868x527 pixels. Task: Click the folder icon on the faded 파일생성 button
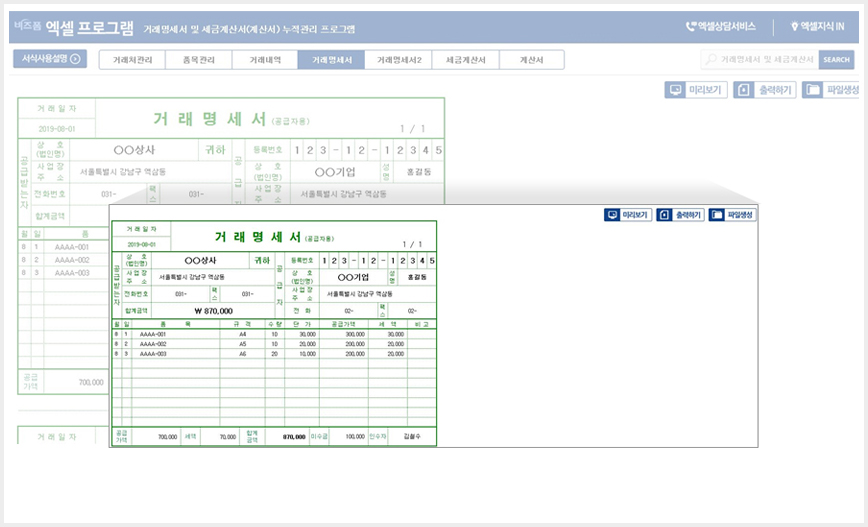[812, 90]
